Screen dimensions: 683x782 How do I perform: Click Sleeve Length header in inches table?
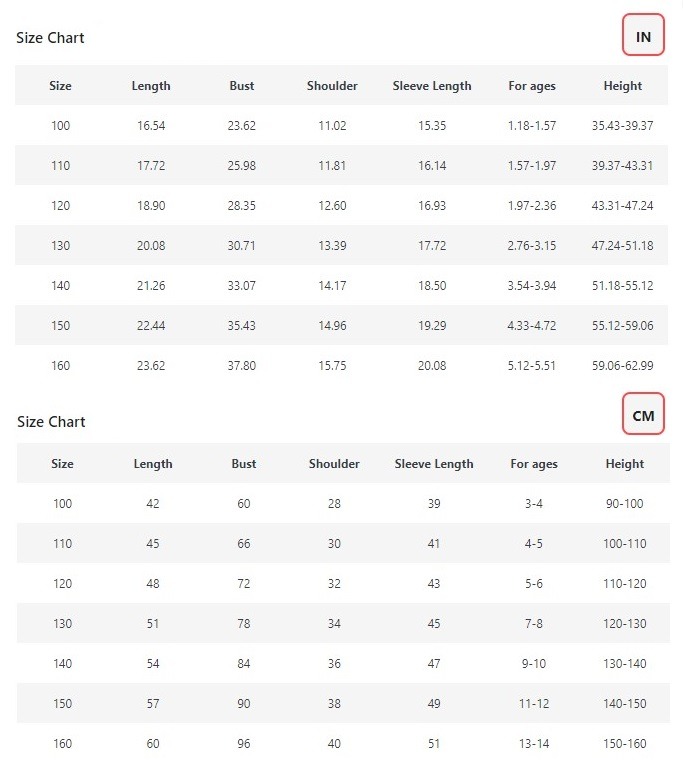[432, 86]
